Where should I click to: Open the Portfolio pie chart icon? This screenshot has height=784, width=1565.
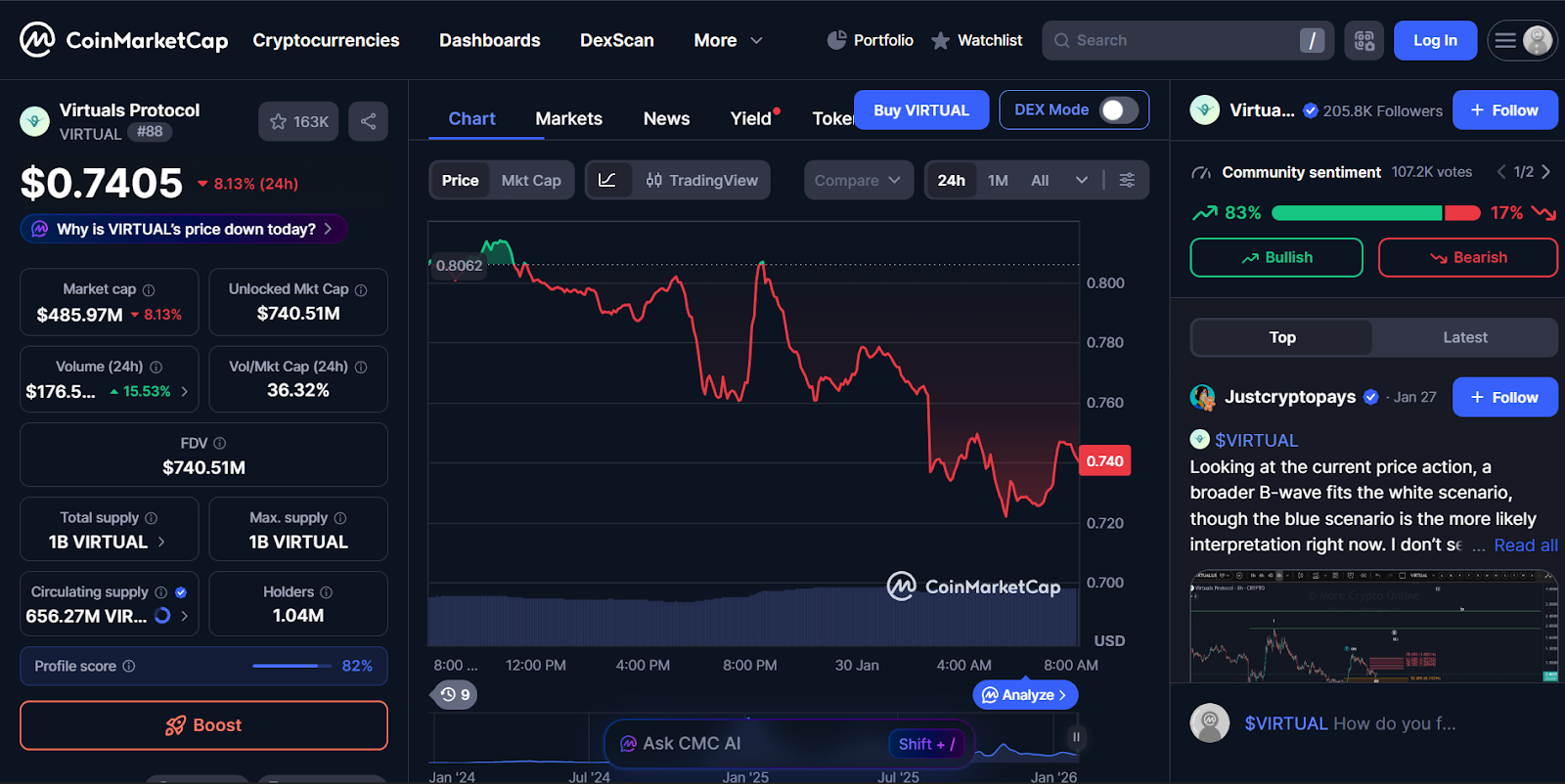pos(837,40)
